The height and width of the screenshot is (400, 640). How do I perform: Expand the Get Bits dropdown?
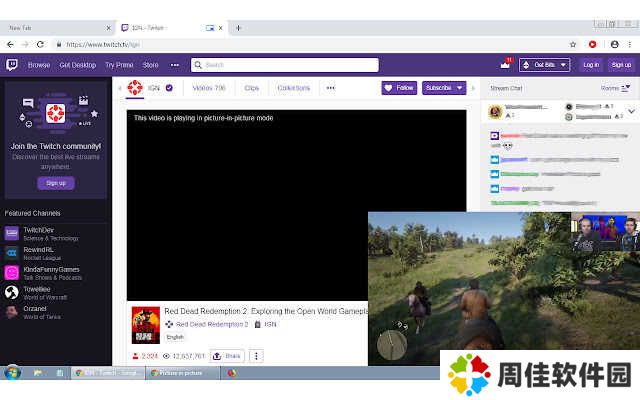[x=544, y=65]
